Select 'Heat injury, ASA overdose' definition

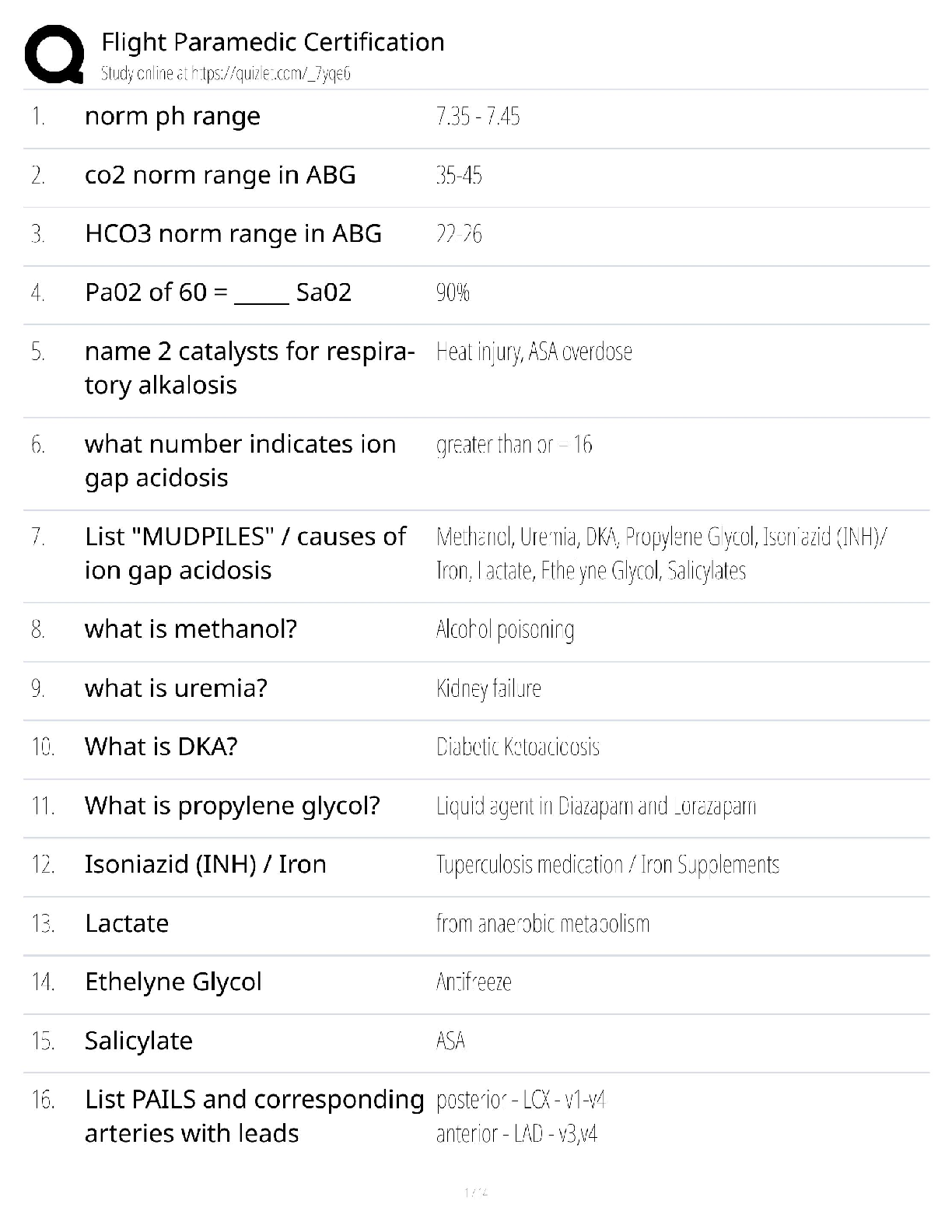pyautogui.click(x=534, y=352)
